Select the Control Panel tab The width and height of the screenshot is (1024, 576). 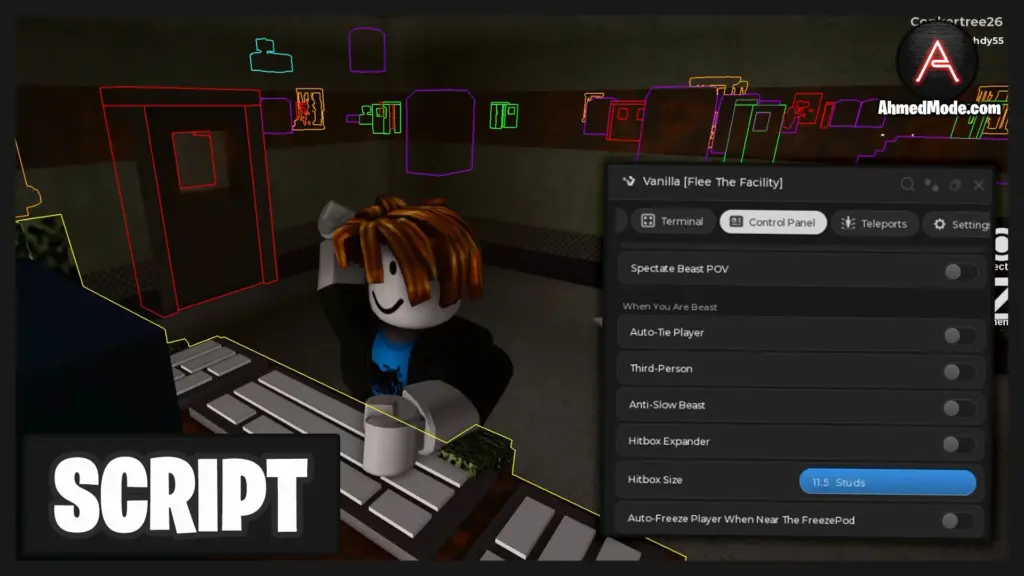pos(773,222)
